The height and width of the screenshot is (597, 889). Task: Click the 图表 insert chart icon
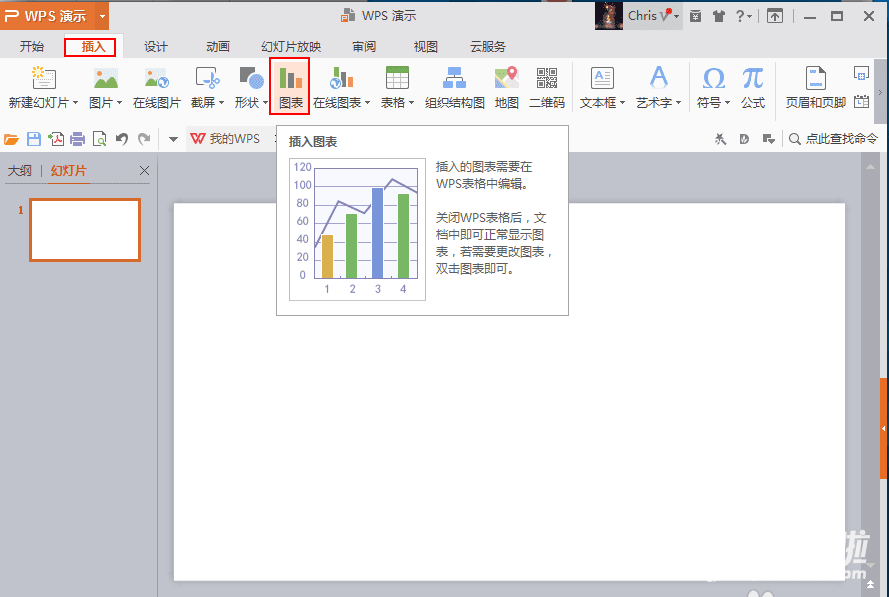(x=290, y=86)
